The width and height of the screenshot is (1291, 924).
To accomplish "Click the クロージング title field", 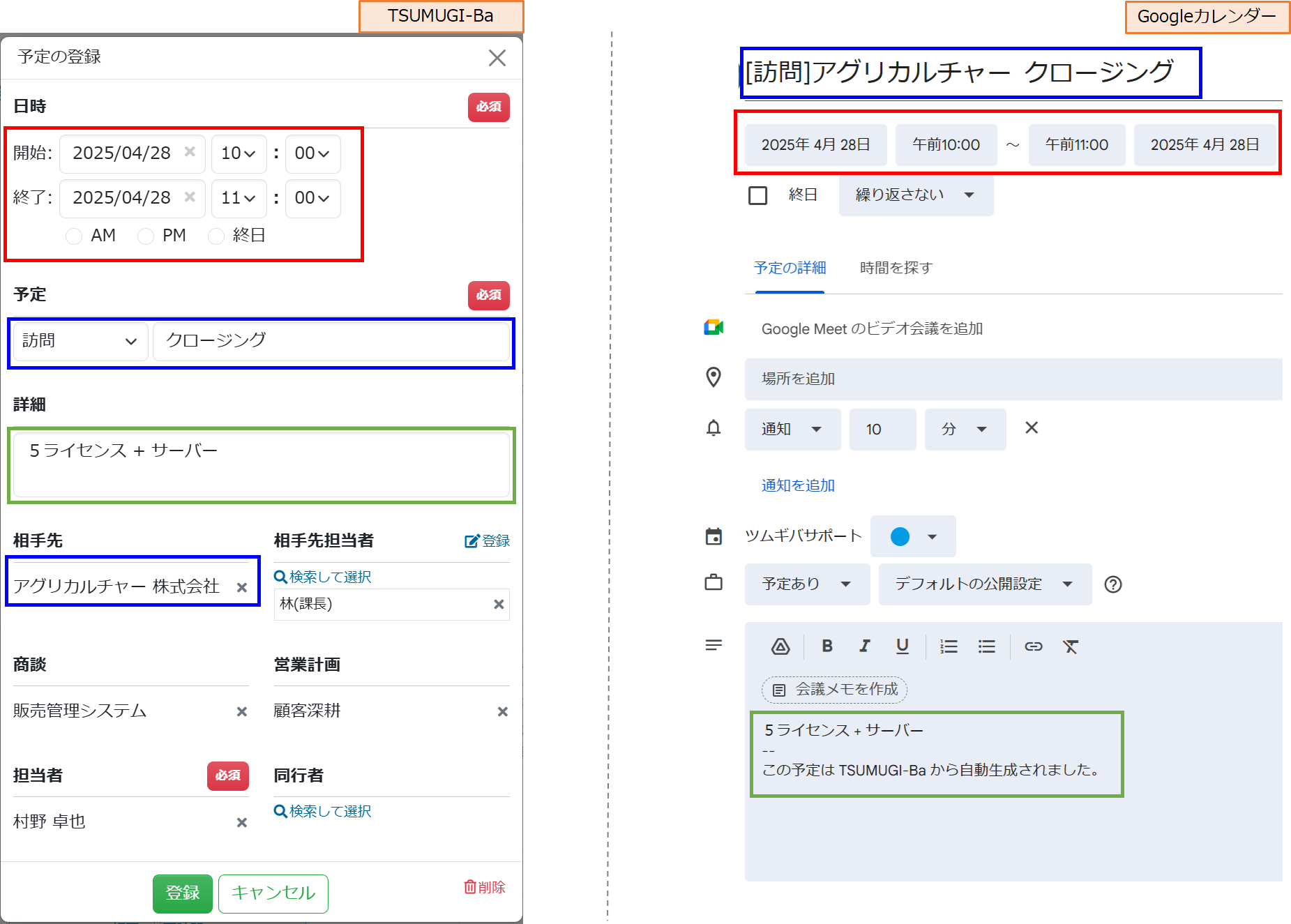I will click(331, 341).
